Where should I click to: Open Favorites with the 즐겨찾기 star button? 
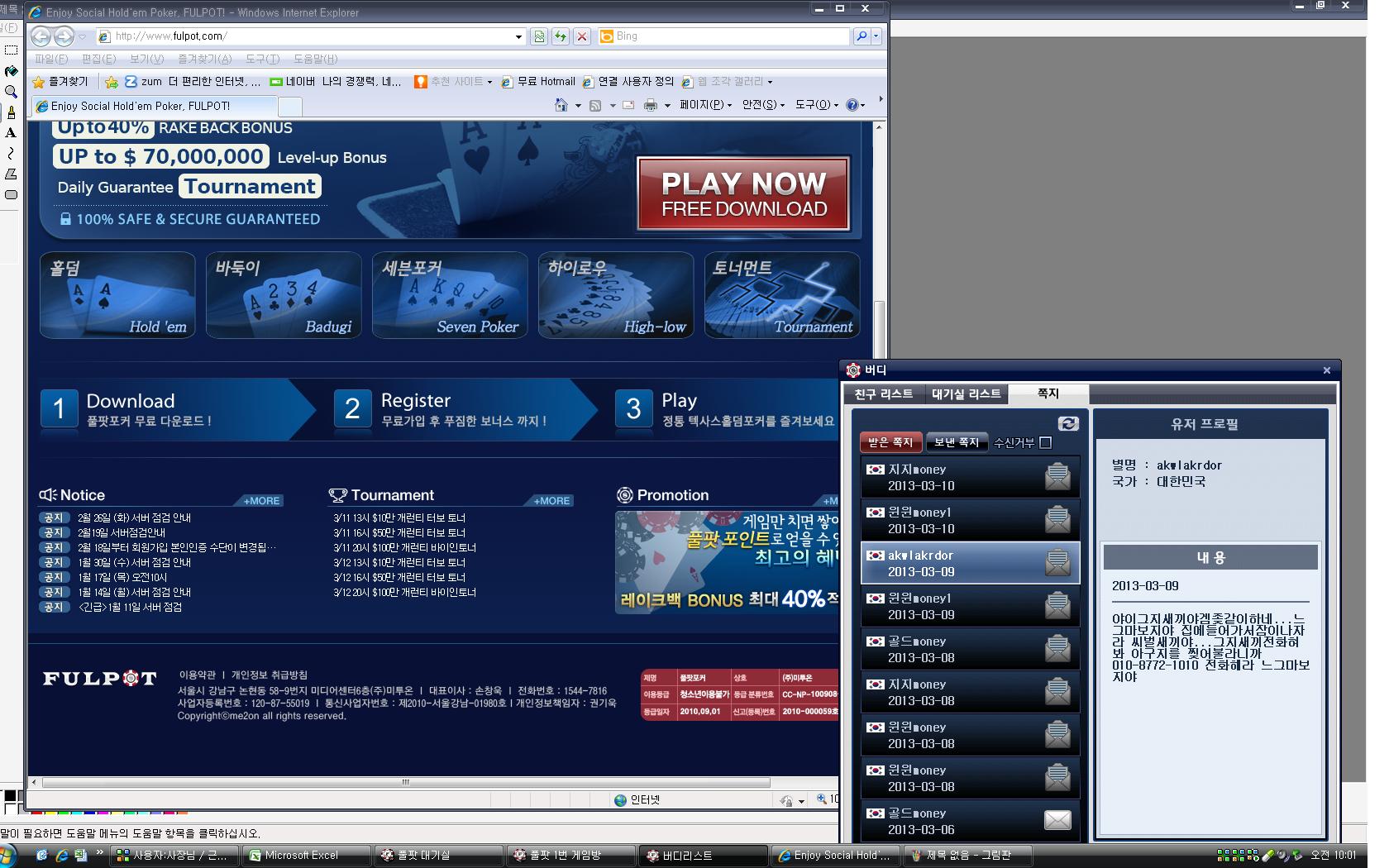pyautogui.click(x=60, y=82)
